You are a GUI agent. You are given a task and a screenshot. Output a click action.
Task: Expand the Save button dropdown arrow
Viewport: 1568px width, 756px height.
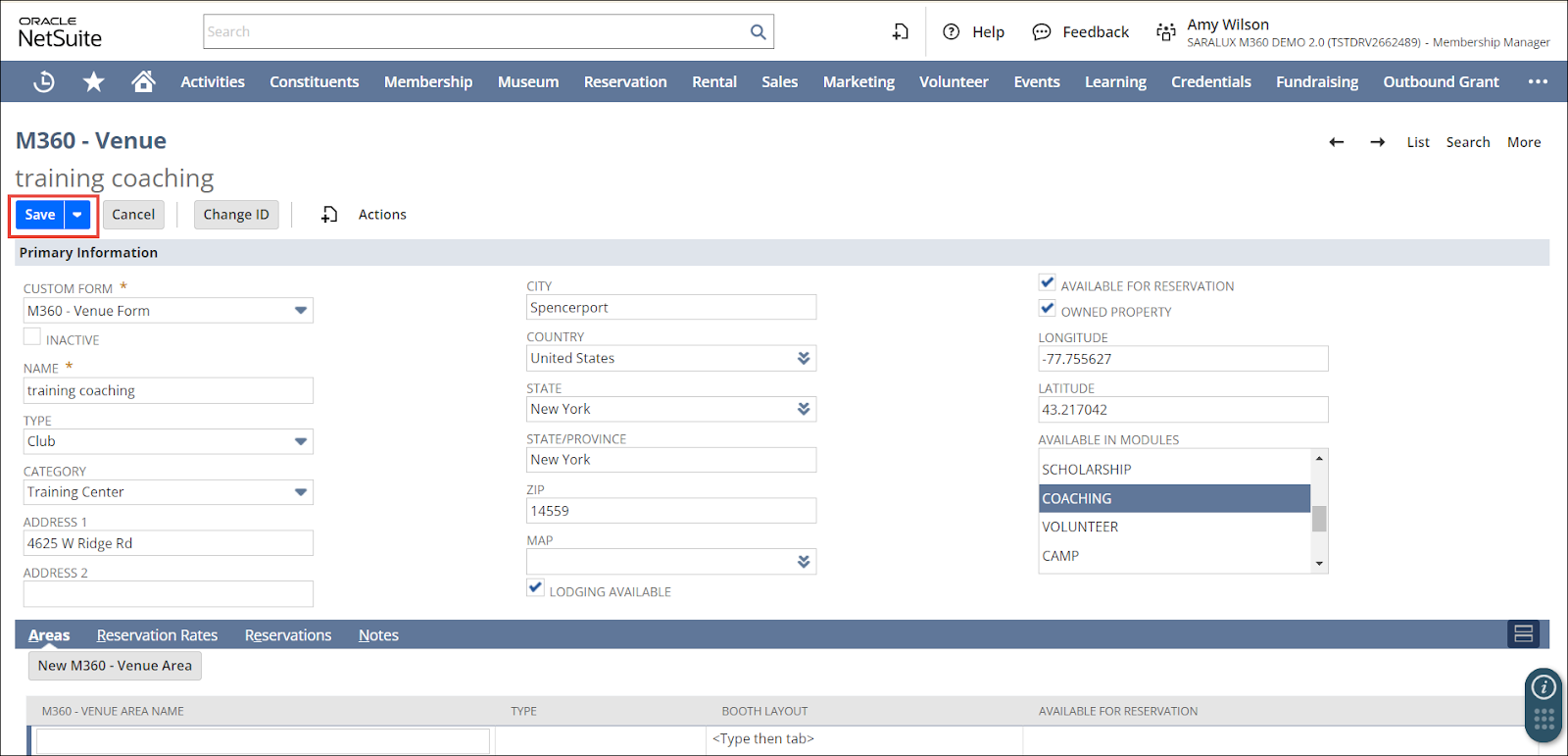(x=77, y=215)
